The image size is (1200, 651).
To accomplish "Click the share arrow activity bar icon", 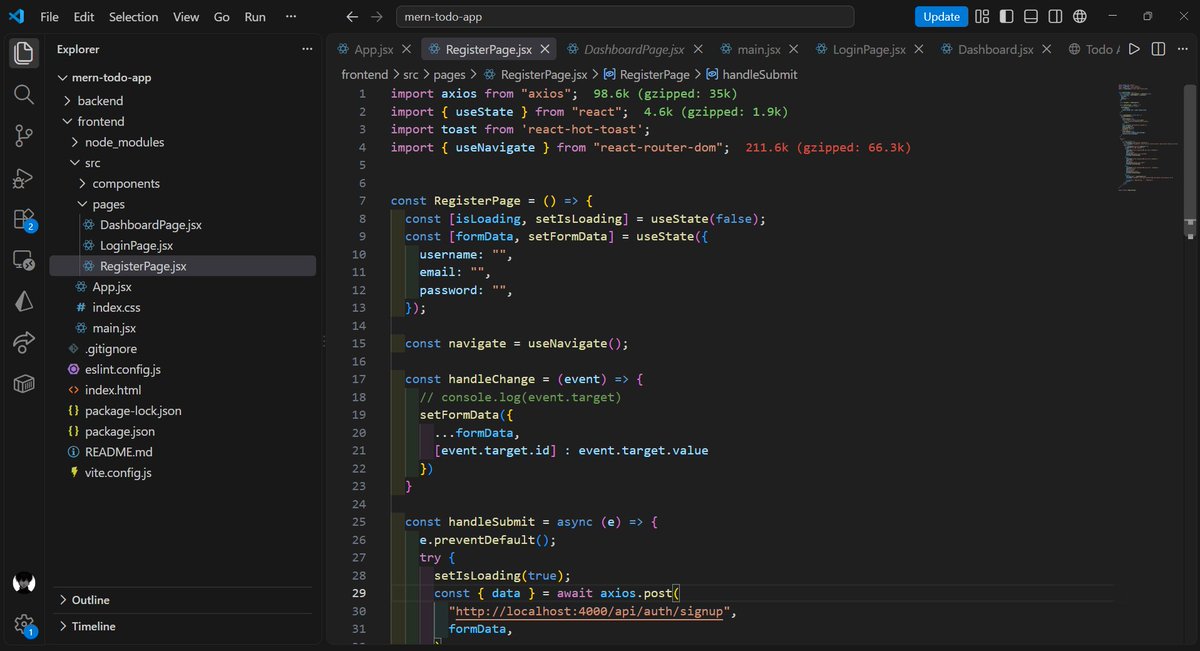I will click(x=24, y=343).
